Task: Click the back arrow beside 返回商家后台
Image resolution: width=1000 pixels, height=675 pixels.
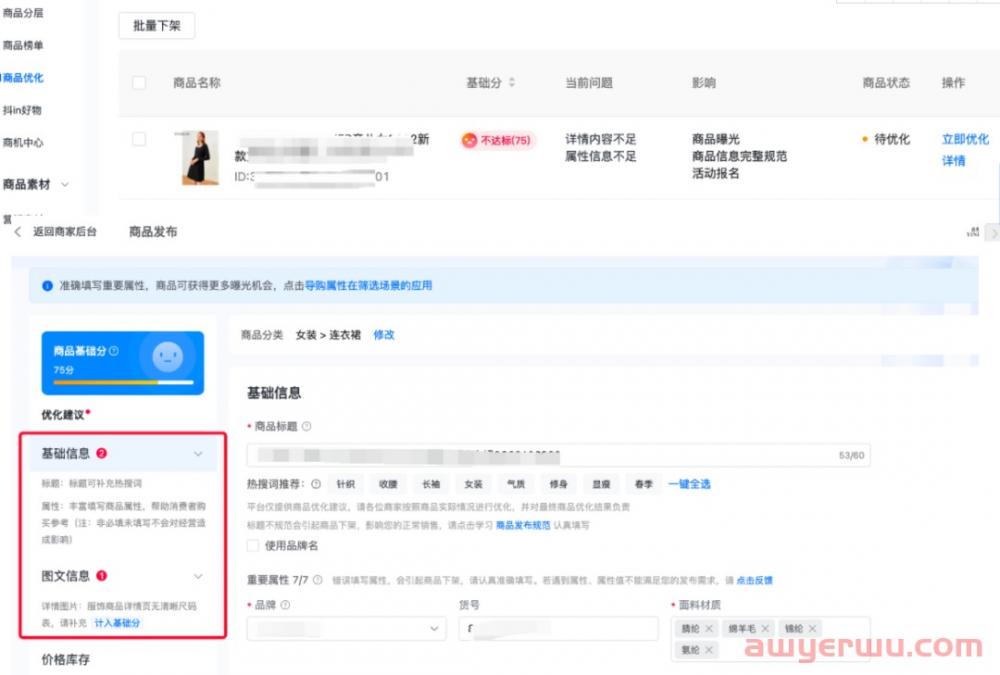Action: pyautogui.click(x=17, y=232)
